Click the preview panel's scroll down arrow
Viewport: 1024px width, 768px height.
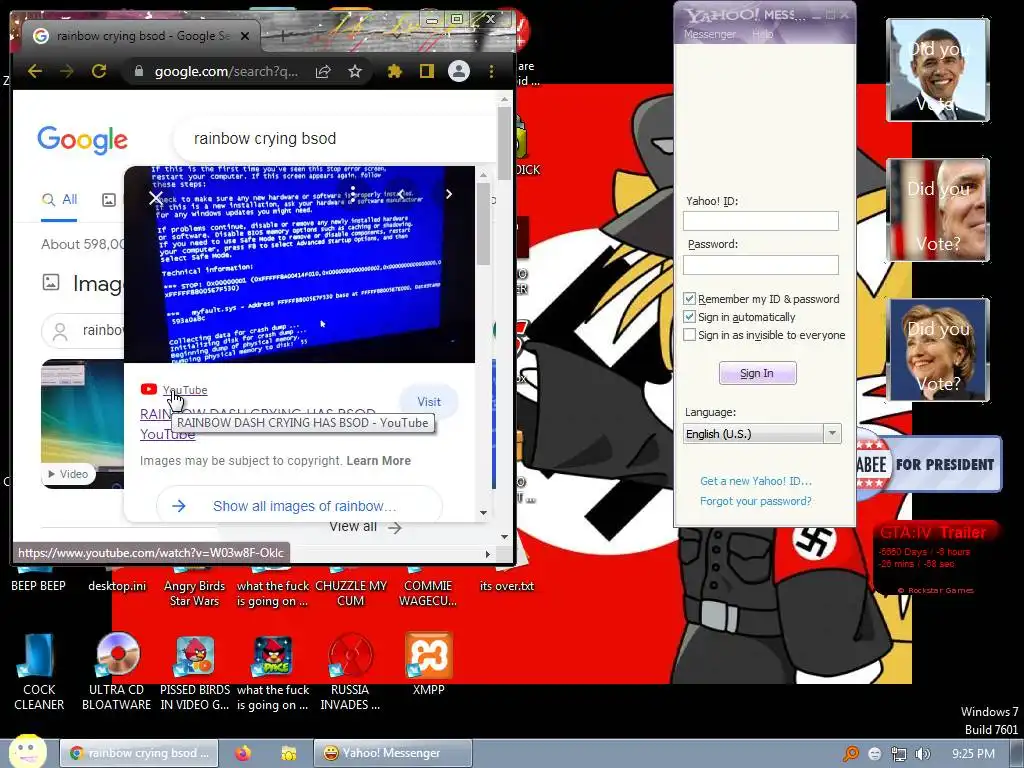coord(483,513)
